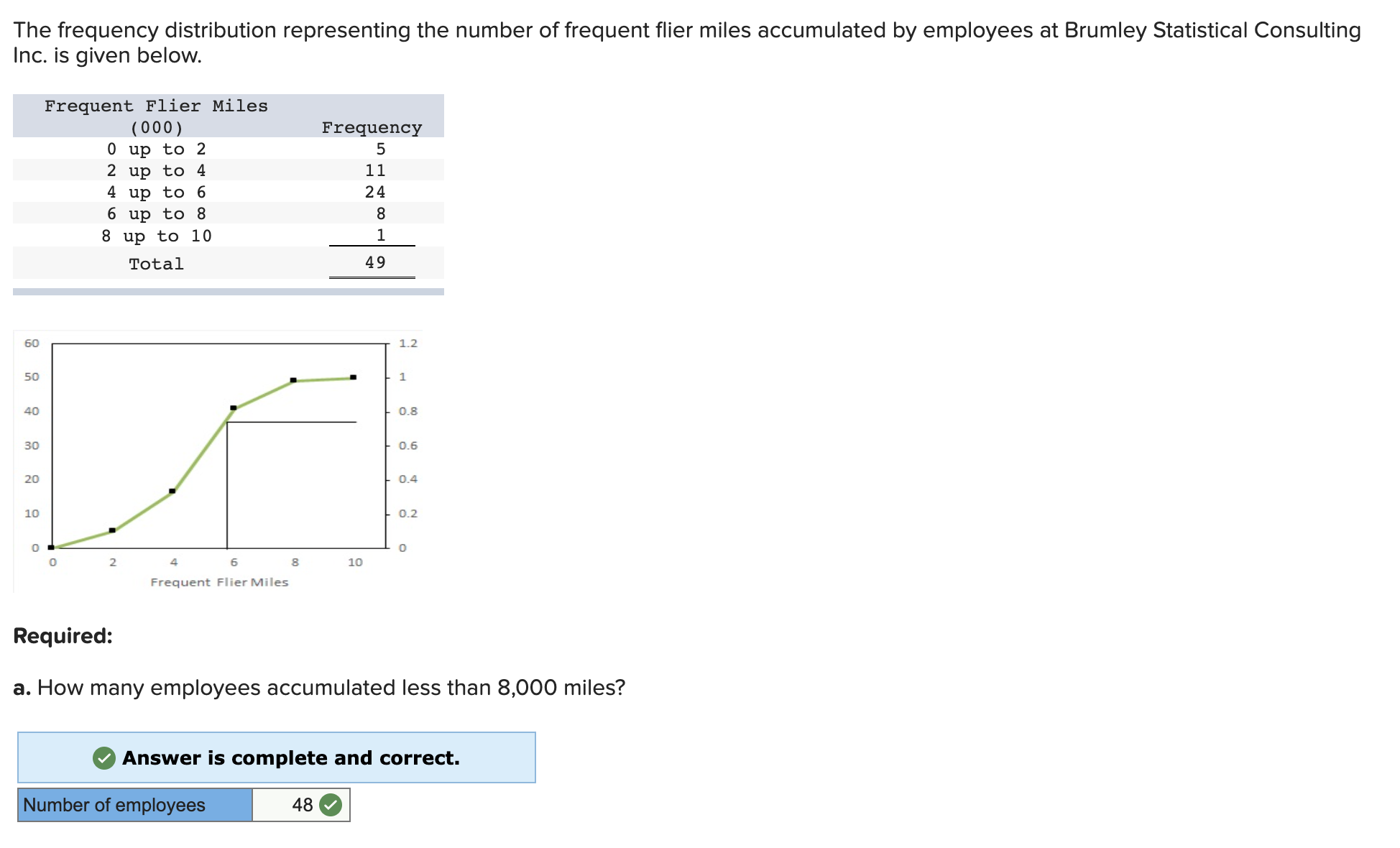Click the frequency value 49
This screenshot has height=848, width=1400.
377,262
